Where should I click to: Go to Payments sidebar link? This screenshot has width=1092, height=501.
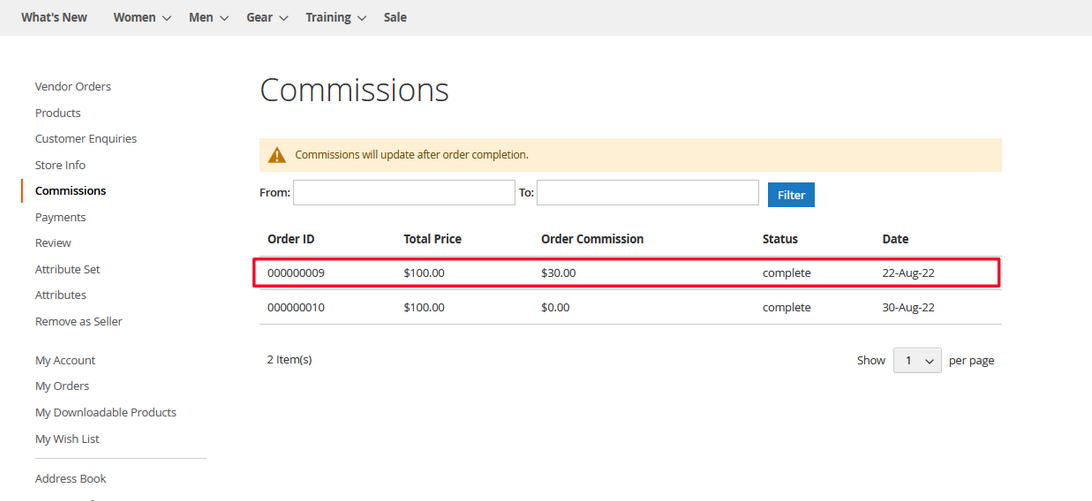pyautogui.click(x=61, y=217)
